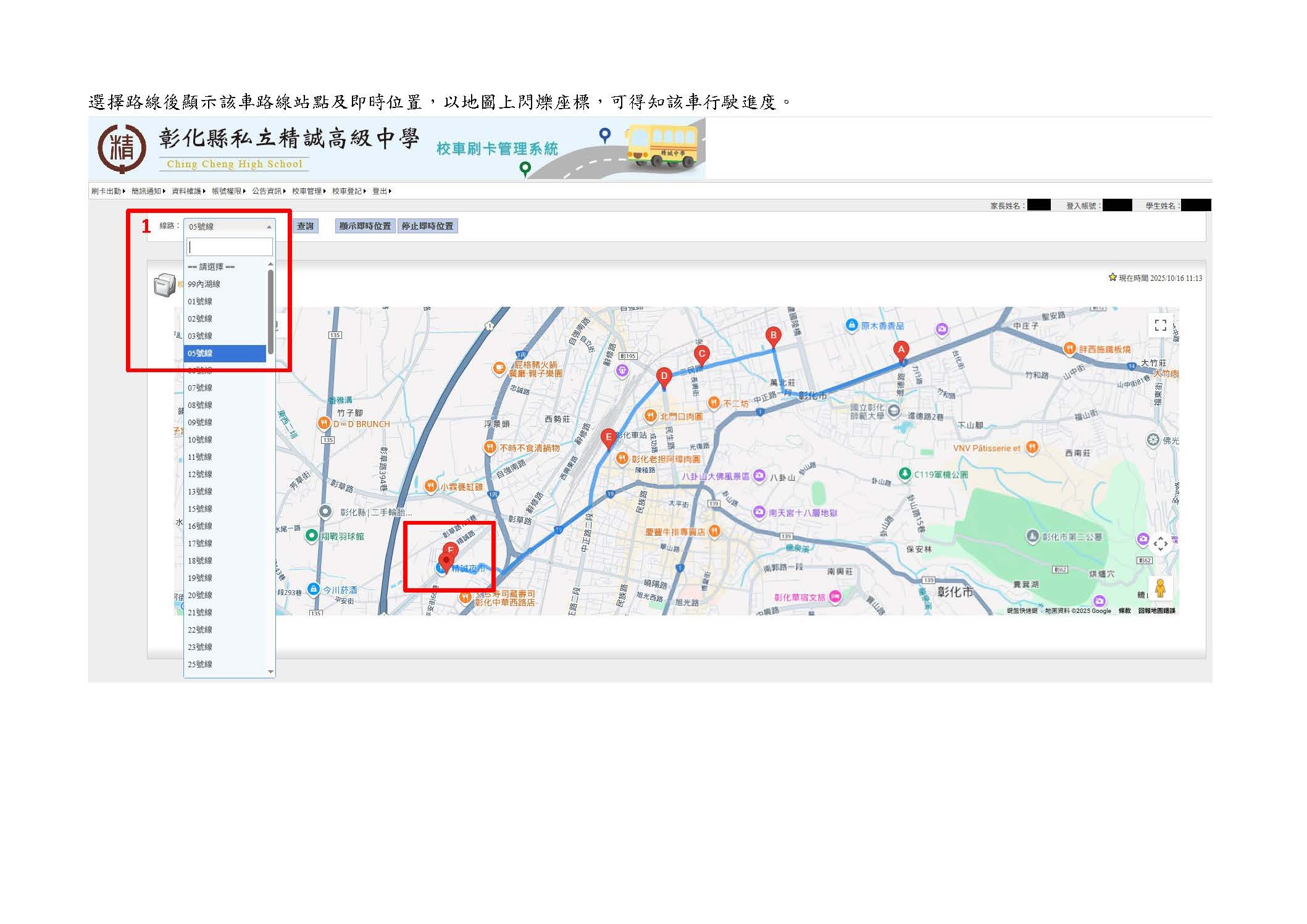The image size is (1307, 924).
Task: Select 05號線 from the route list
Action: [225, 353]
